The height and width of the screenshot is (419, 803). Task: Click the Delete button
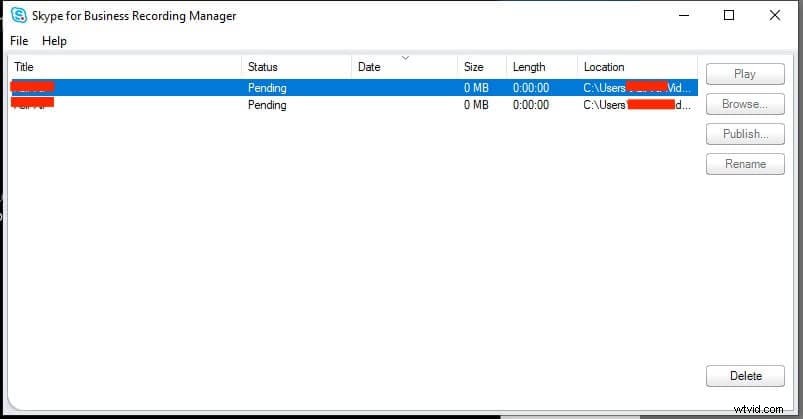click(745, 376)
